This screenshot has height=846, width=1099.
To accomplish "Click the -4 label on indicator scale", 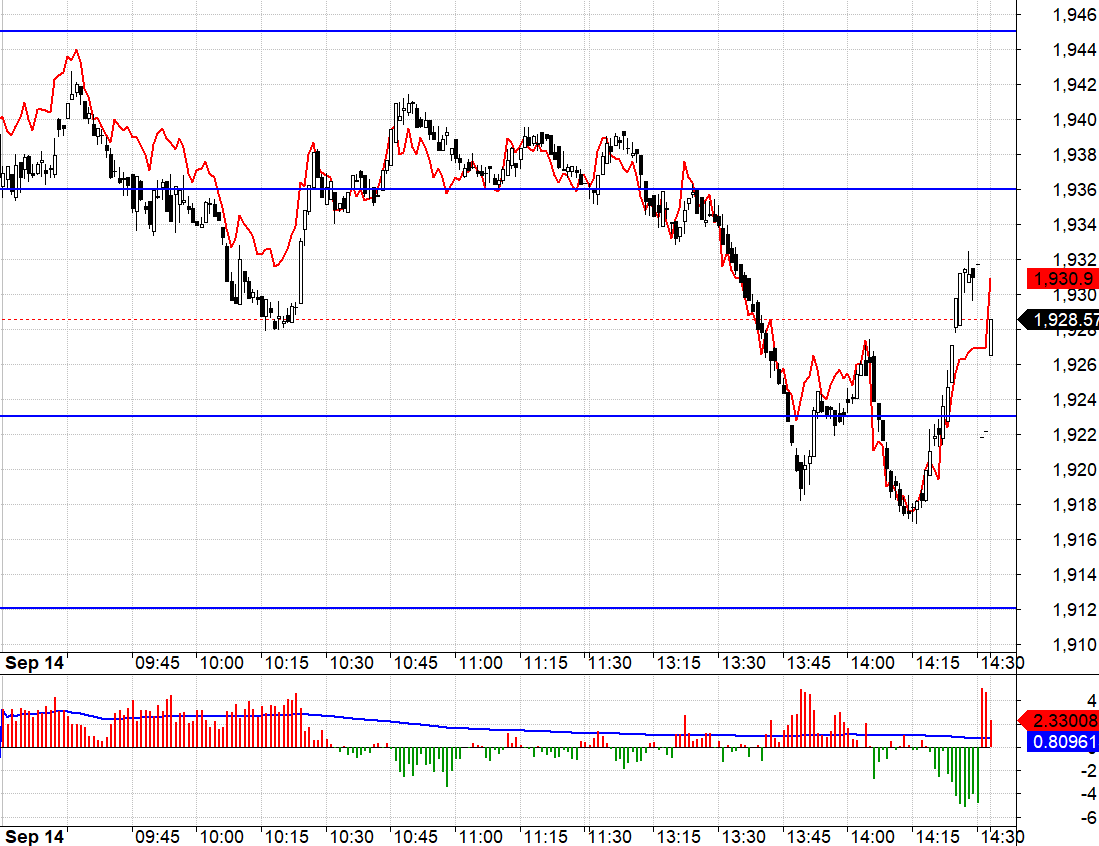I will (1088, 794).
